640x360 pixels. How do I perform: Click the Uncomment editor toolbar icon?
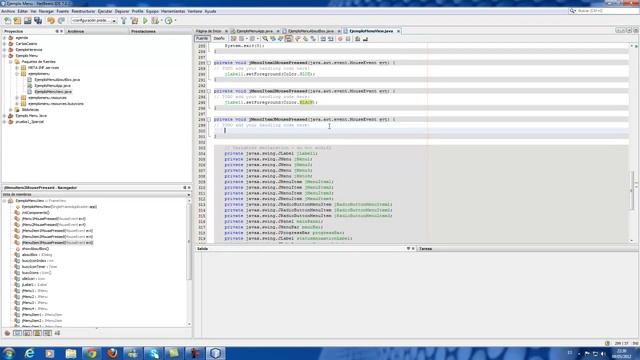pos(365,39)
